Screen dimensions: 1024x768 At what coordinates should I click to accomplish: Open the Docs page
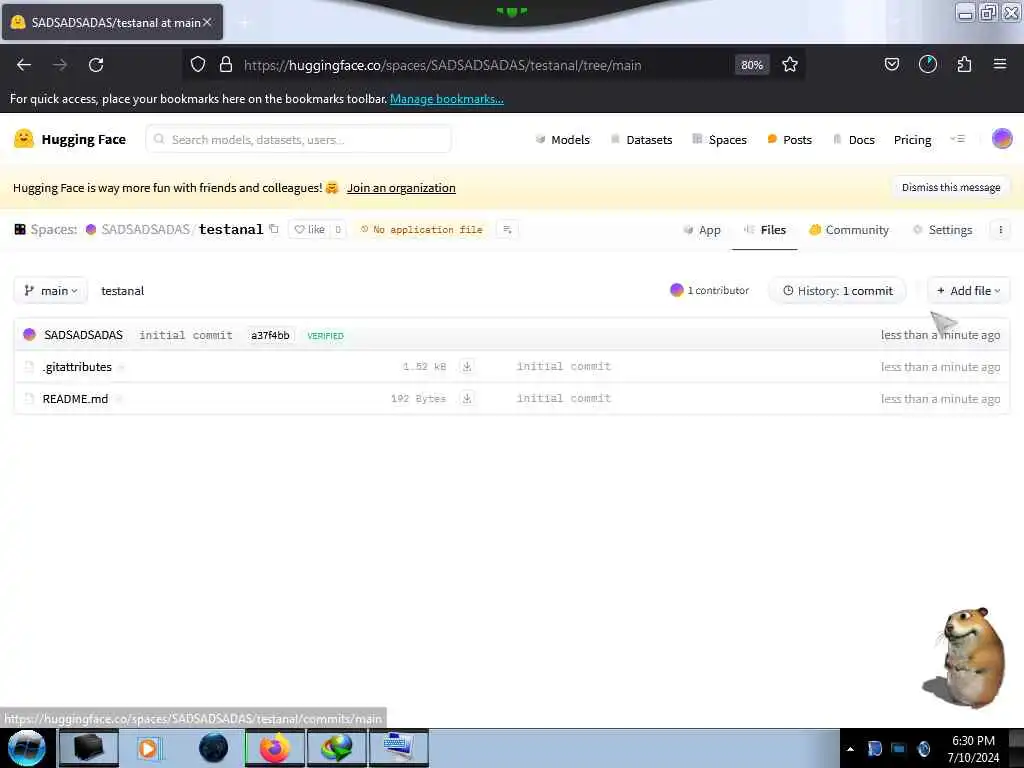[854, 140]
